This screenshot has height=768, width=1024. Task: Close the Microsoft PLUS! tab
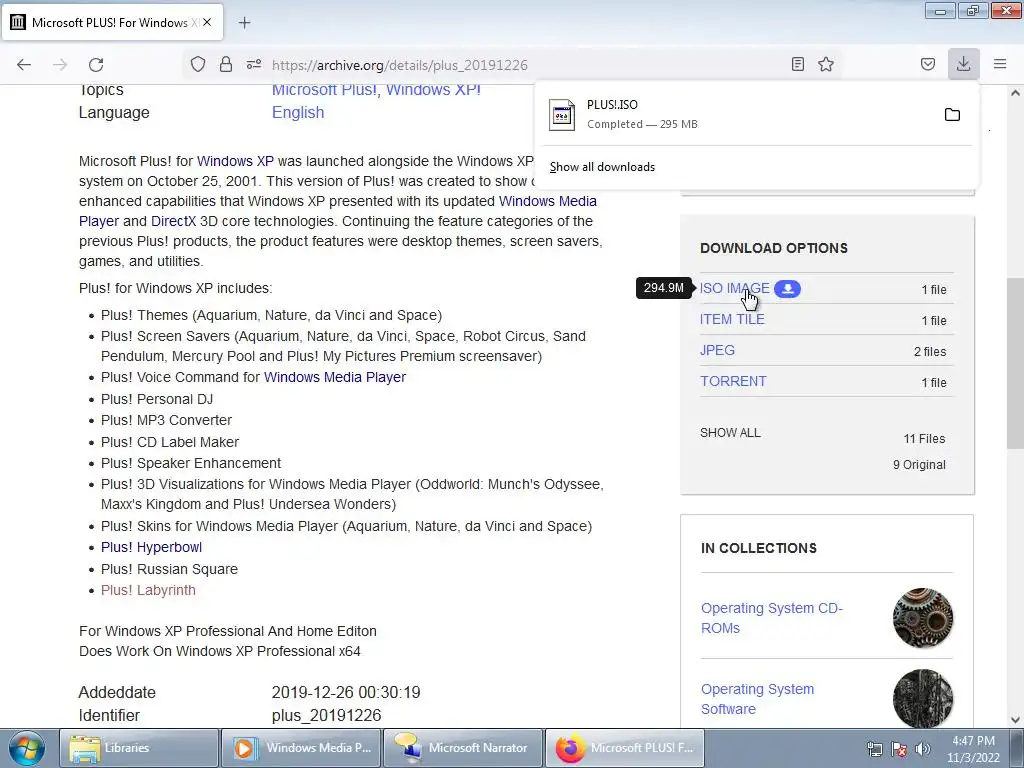(207, 22)
